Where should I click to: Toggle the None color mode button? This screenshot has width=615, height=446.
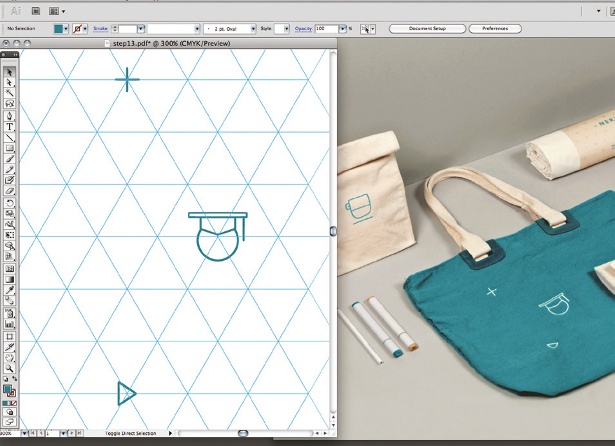pyautogui.click(x=14, y=403)
